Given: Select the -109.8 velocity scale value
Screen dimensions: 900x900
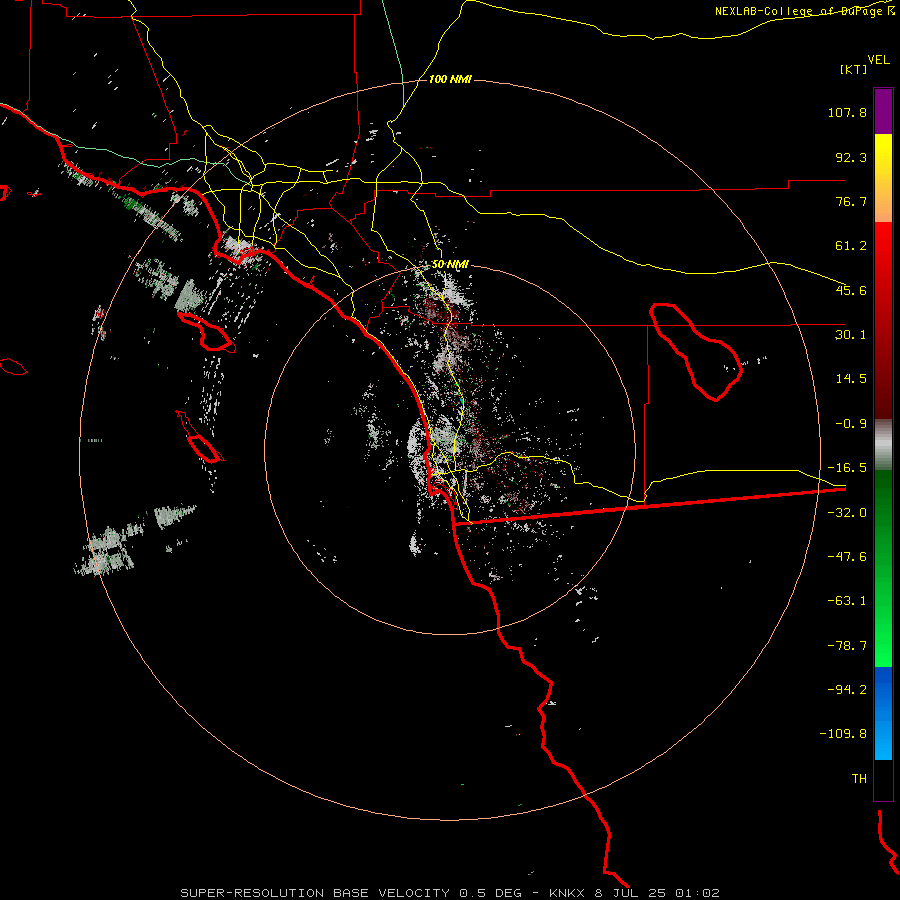Looking at the screenshot, I should click(x=843, y=734).
